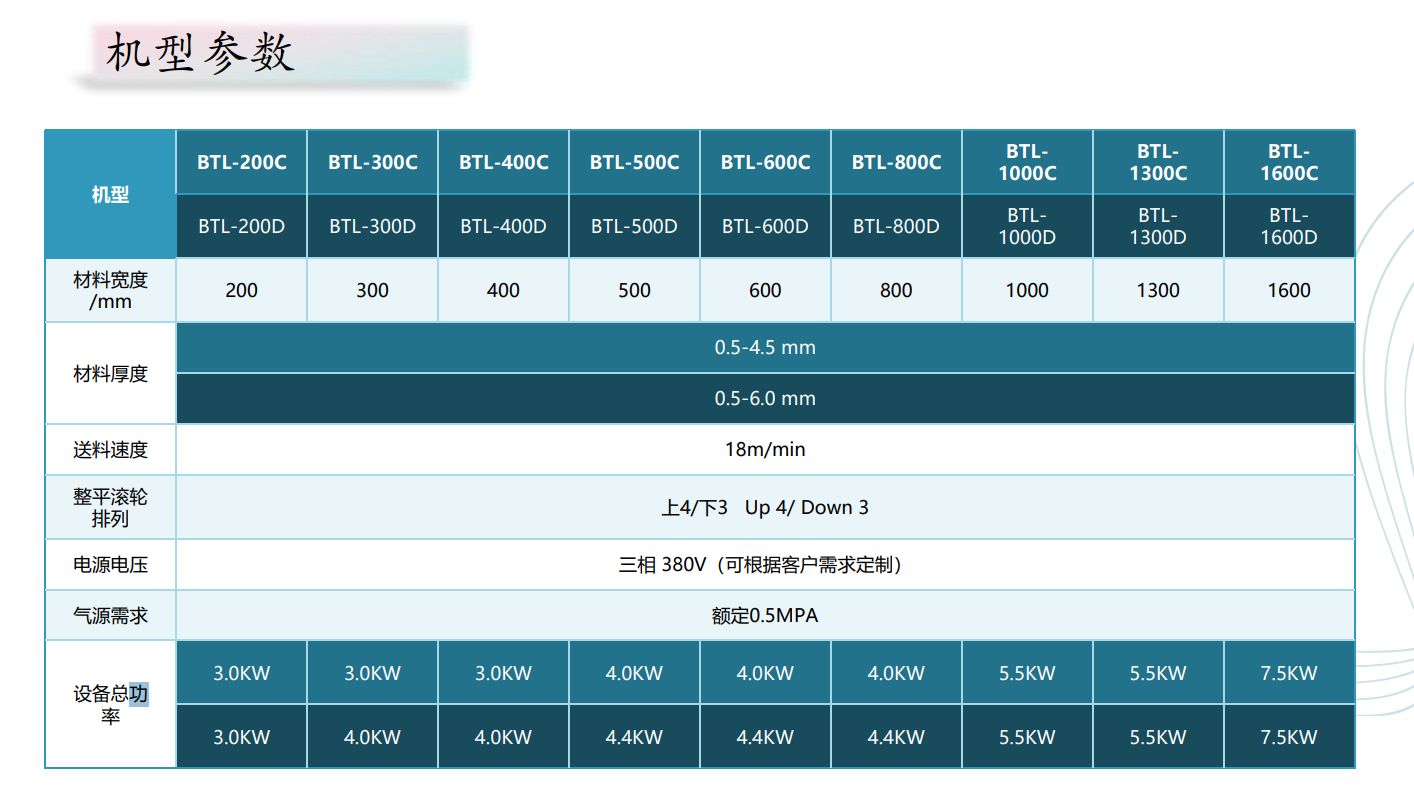The image size is (1414, 806).
Task: Select the 设备总功率 row label
Action: pyautogui.click(x=110, y=704)
